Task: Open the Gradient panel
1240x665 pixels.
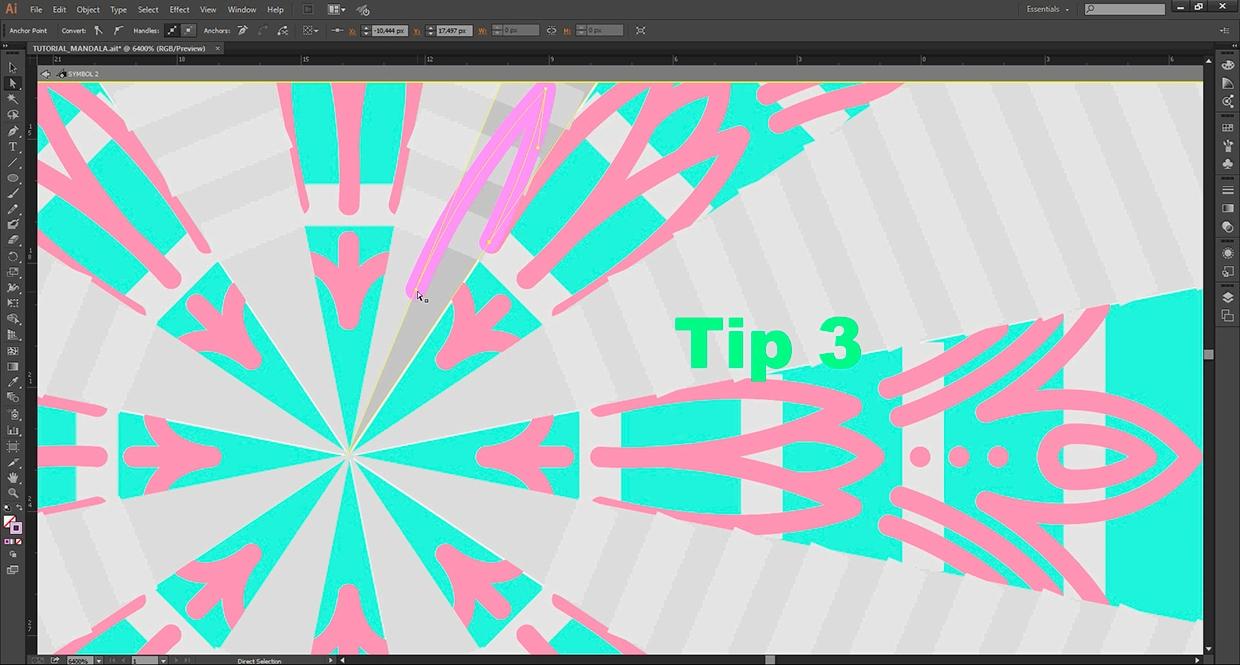Action: point(1227,208)
